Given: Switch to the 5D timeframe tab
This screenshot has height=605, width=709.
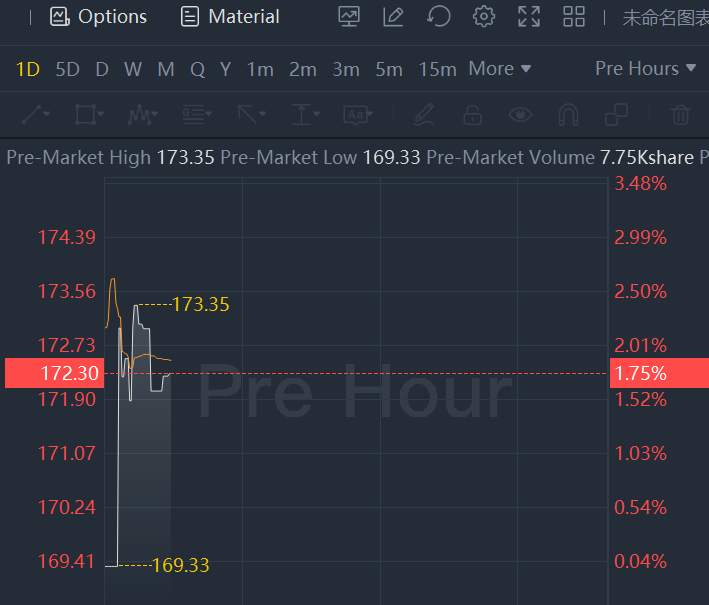Looking at the screenshot, I should coord(67,69).
